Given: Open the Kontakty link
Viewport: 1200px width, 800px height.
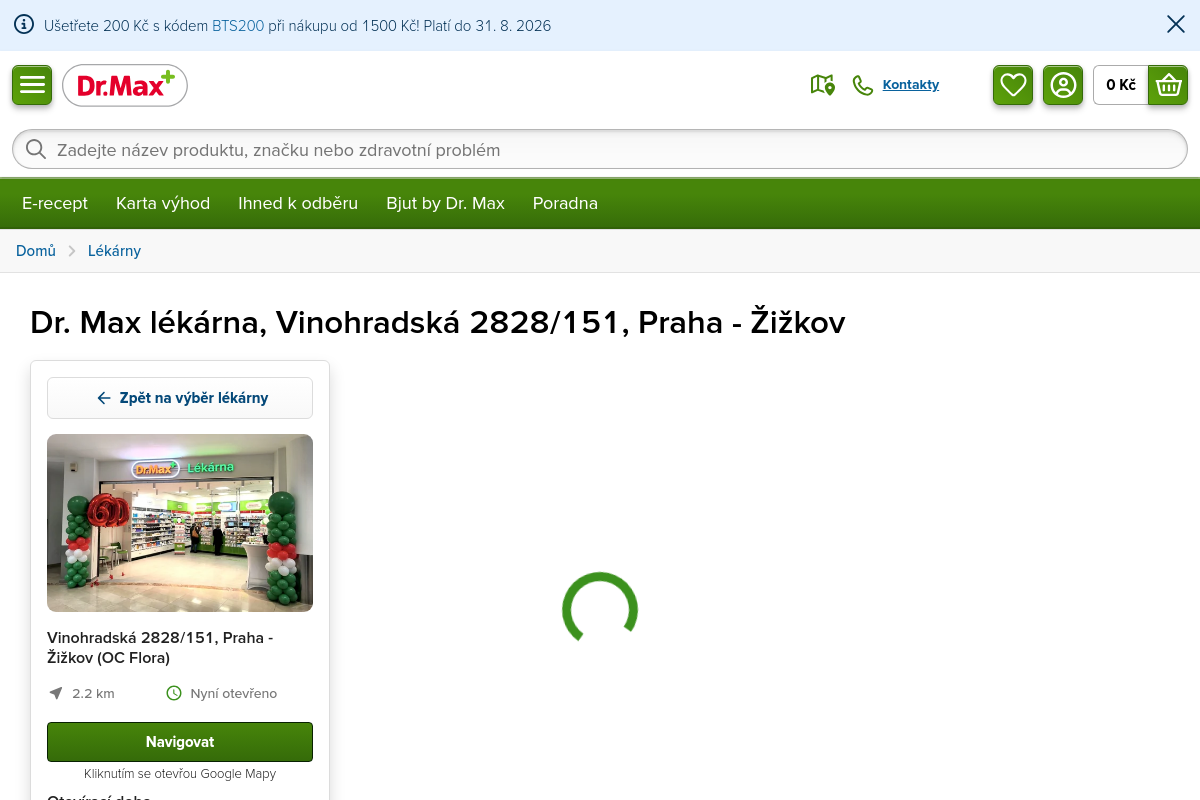Looking at the screenshot, I should (911, 85).
